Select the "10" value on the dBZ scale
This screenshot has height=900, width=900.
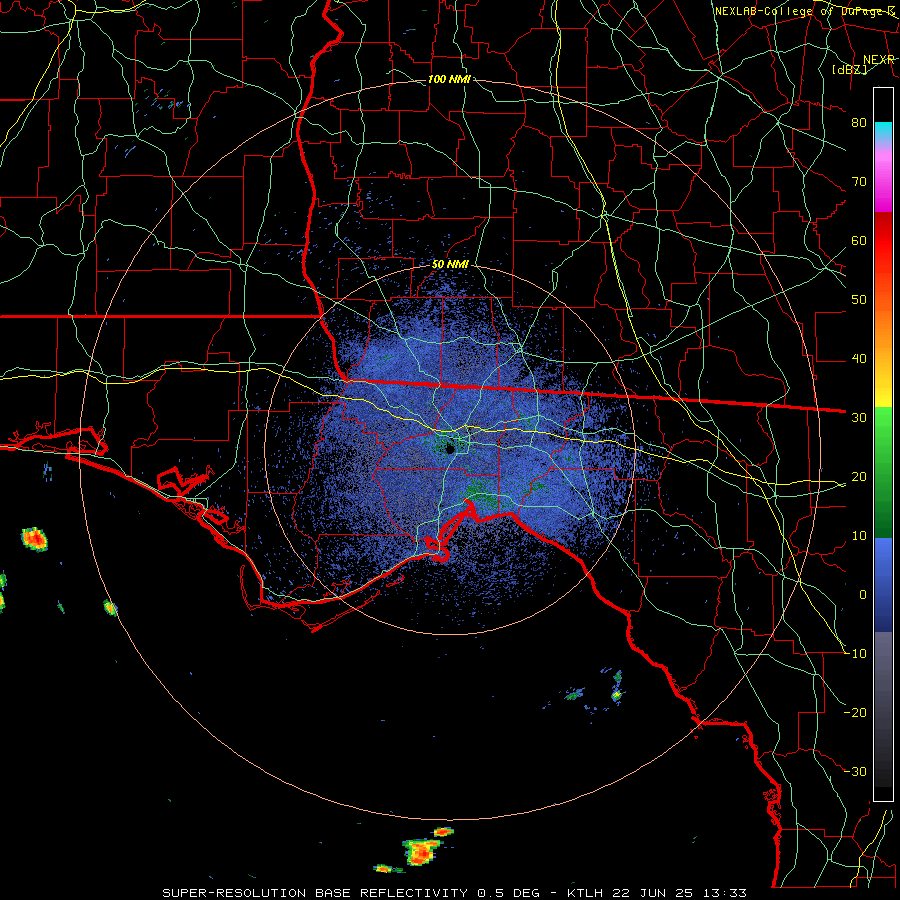tap(859, 536)
